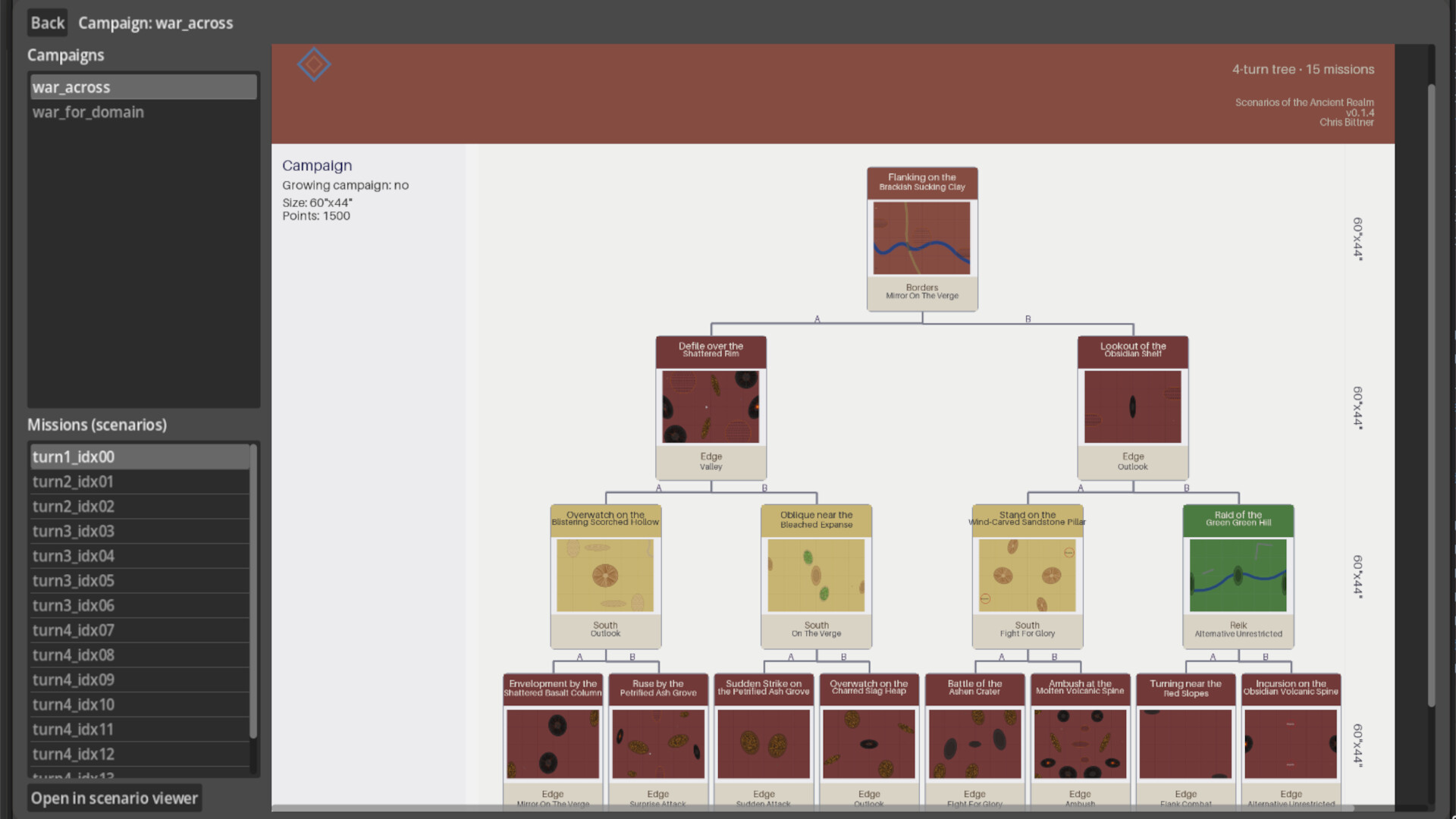The width and height of the screenshot is (1456, 819).
Task: Select mission turn4_idx10
Action: coord(73,704)
